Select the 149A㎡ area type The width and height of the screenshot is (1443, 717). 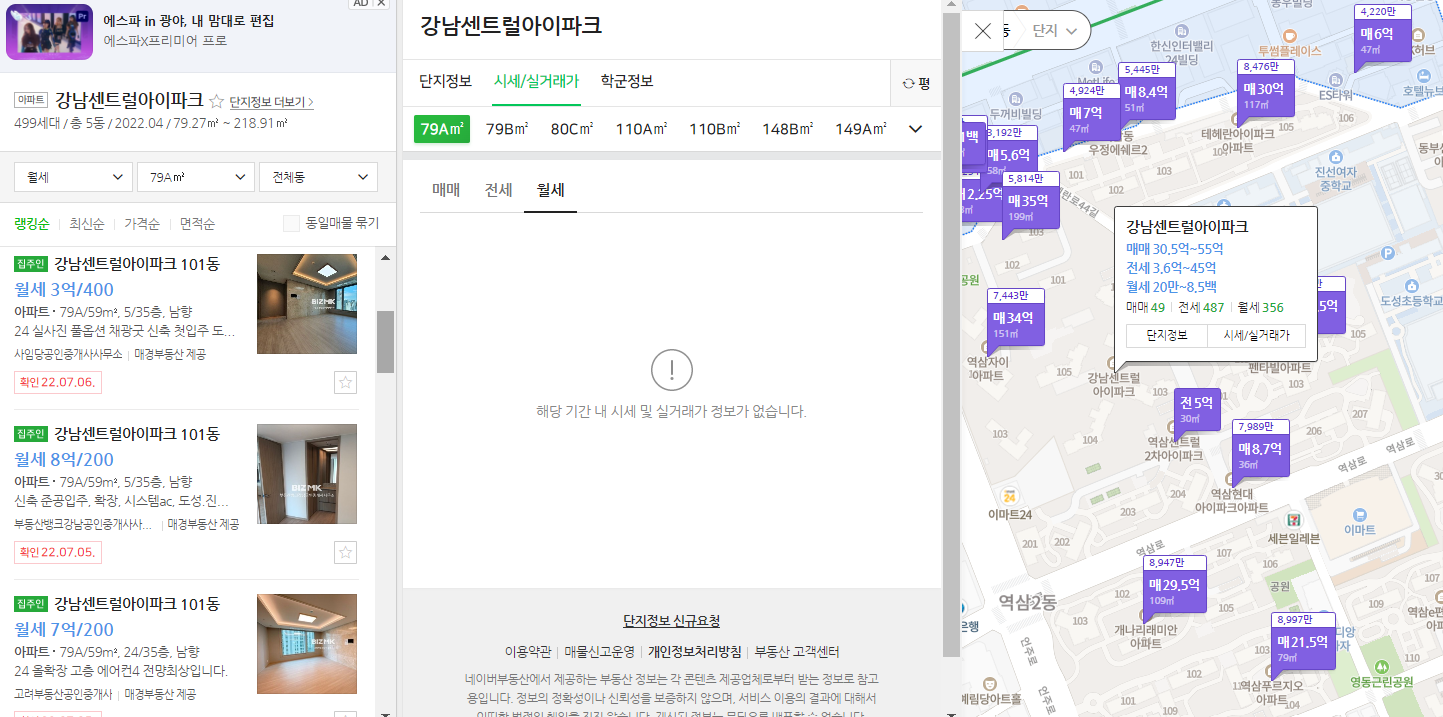pos(862,129)
